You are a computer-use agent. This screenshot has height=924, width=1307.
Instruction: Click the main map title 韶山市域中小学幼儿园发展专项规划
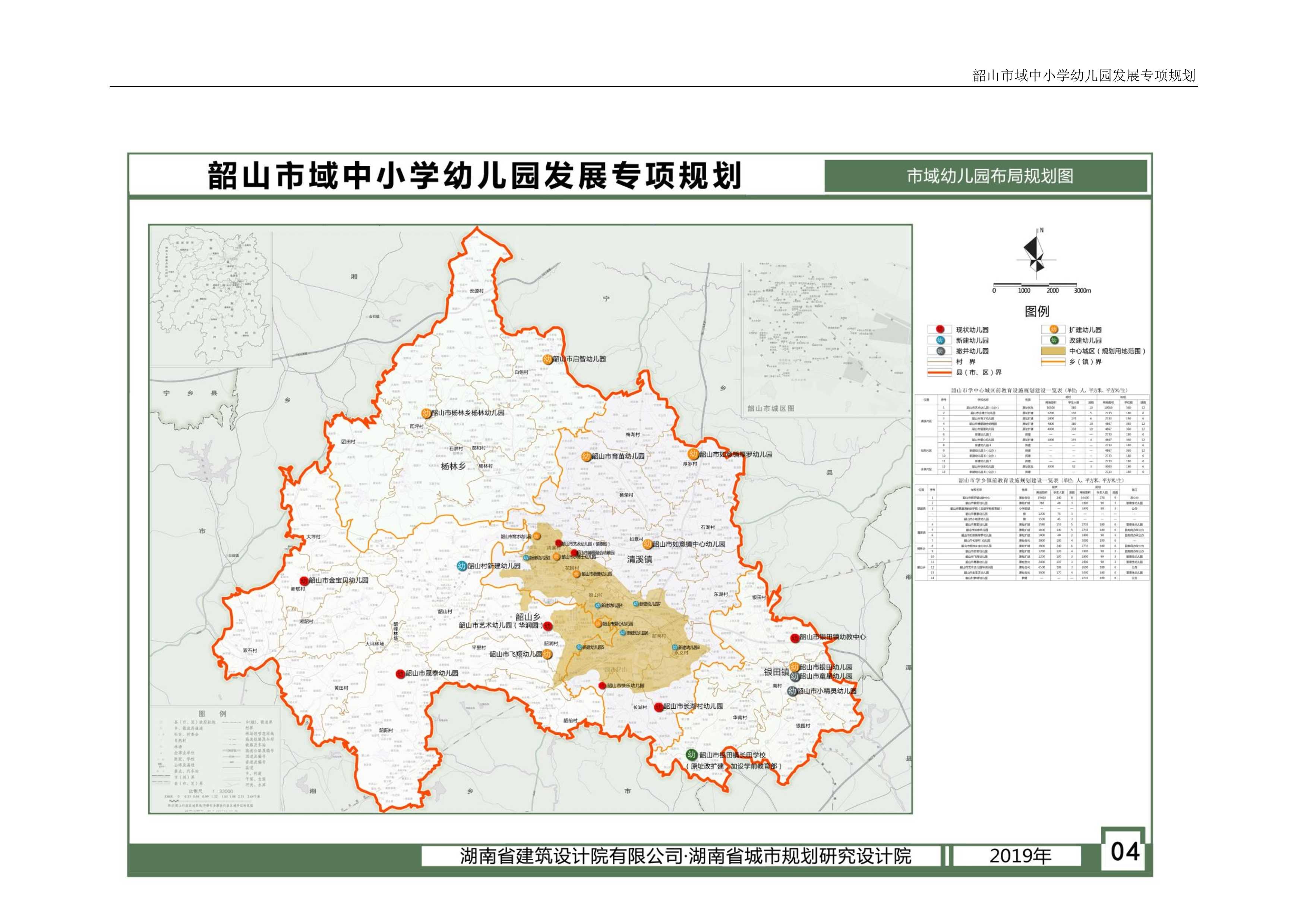[475, 175]
